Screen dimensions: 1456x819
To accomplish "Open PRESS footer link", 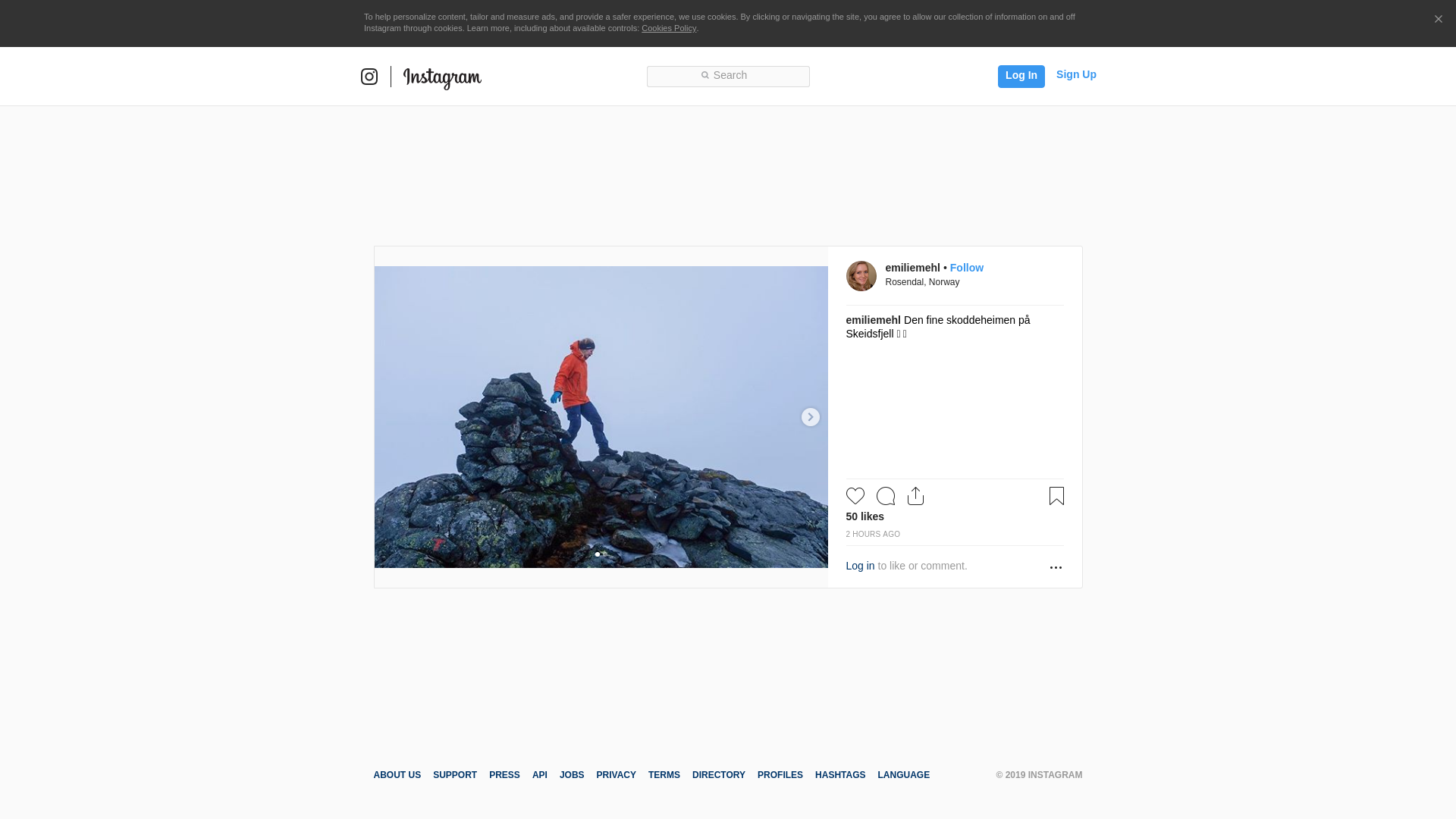I will pos(504,775).
